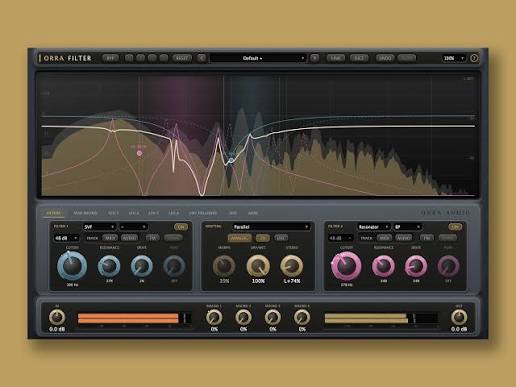The width and height of the screenshot is (516, 387).
Task: Click Filter 1 Resonance knob
Action: (x=109, y=266)
